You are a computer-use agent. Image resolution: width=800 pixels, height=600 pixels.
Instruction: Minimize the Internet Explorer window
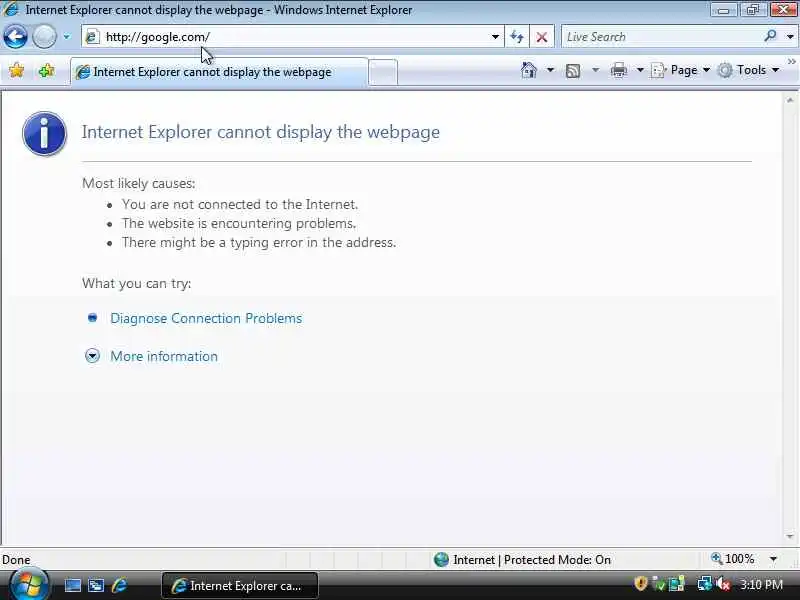pos(723,10)
